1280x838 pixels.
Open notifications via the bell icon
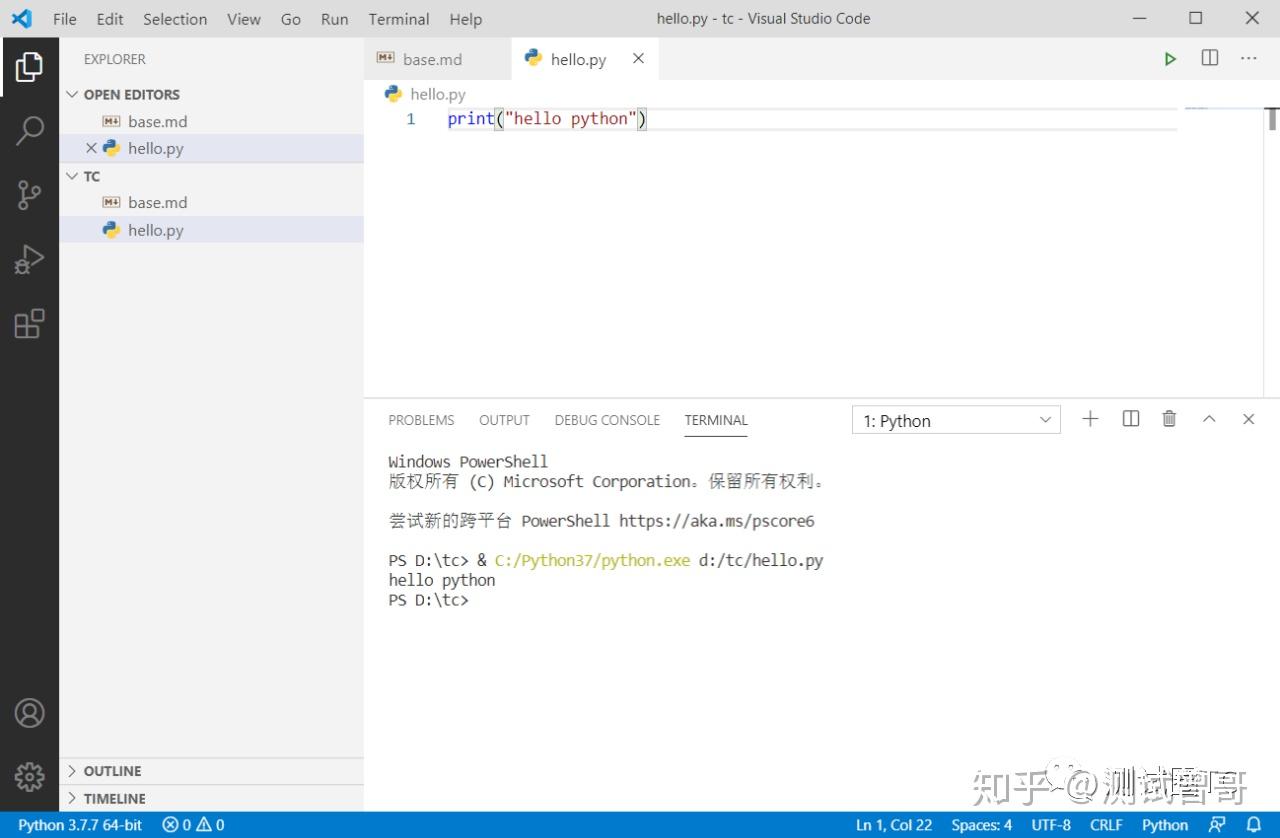coord(1253,824)
